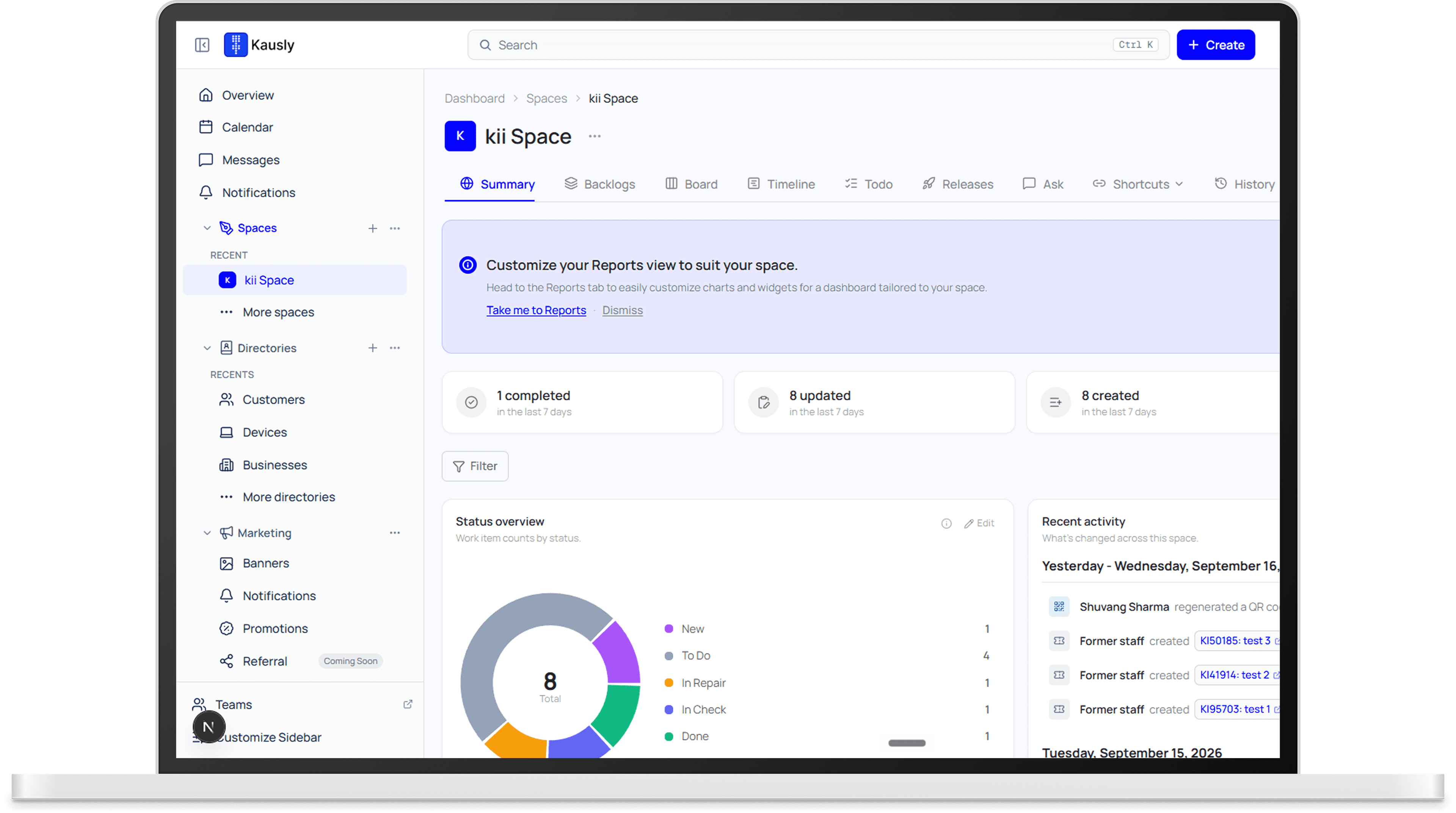Go to Spaces breadcrumb
Screen dimensions: 1456x813
click(546, 98)
